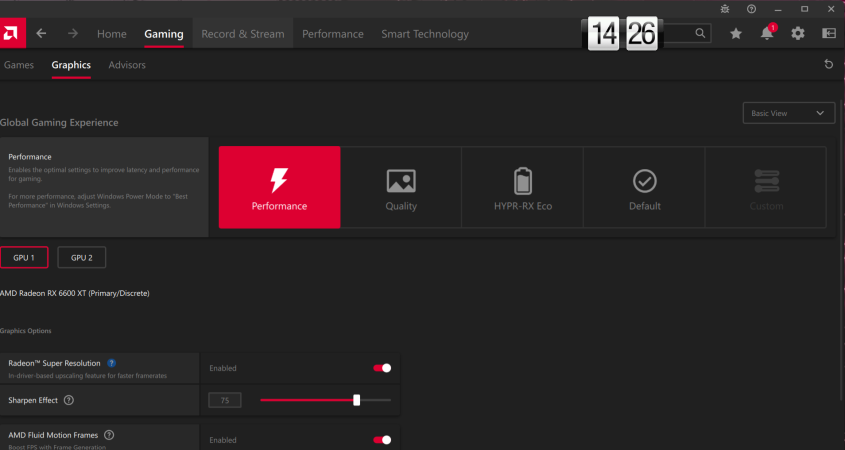Viewport: 845px width, 450px height.
Task: Click AMD Fluid Motion Frames help icon
Action: [x=109, y=435]
